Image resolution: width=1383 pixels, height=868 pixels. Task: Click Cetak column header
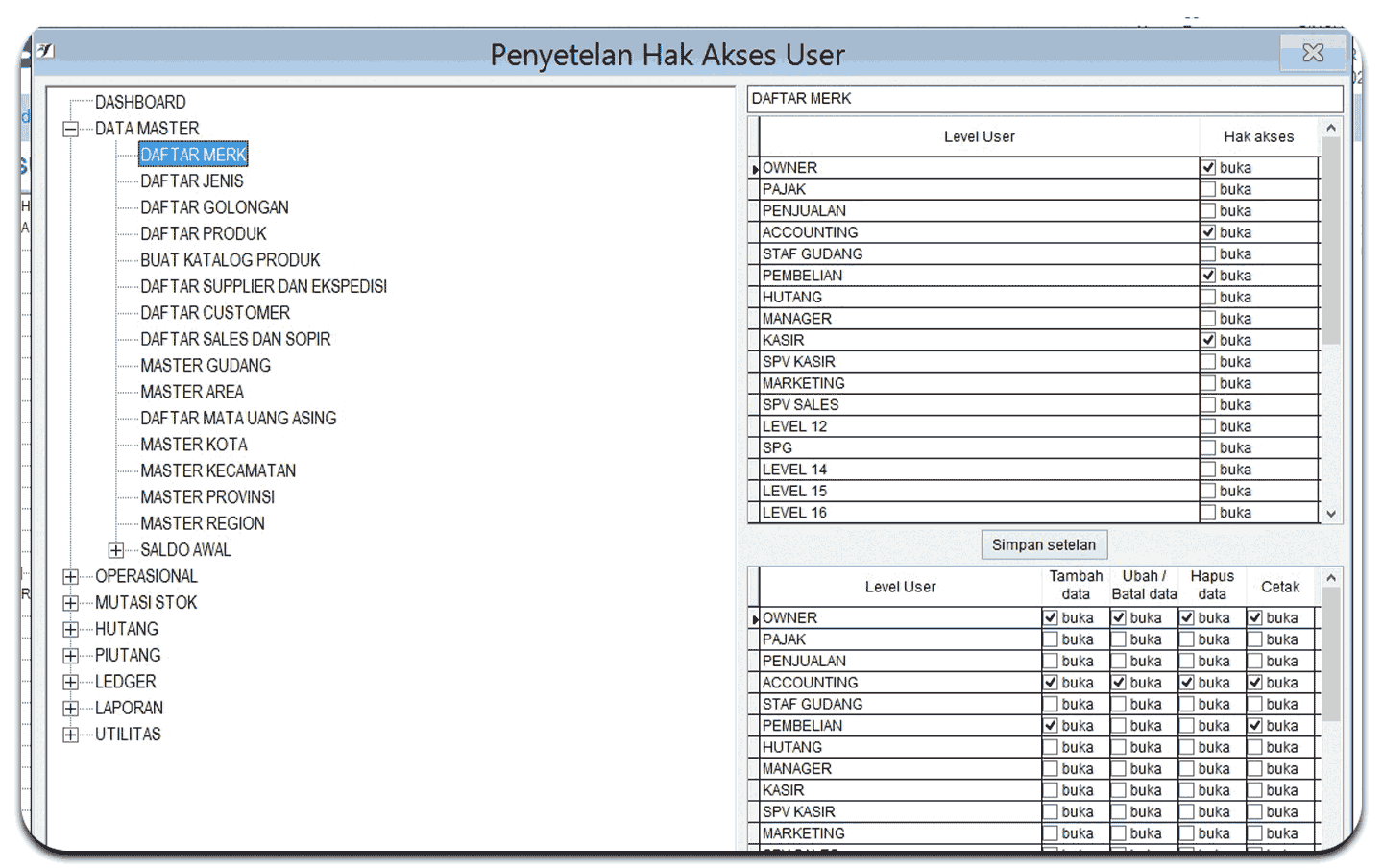1280,586
